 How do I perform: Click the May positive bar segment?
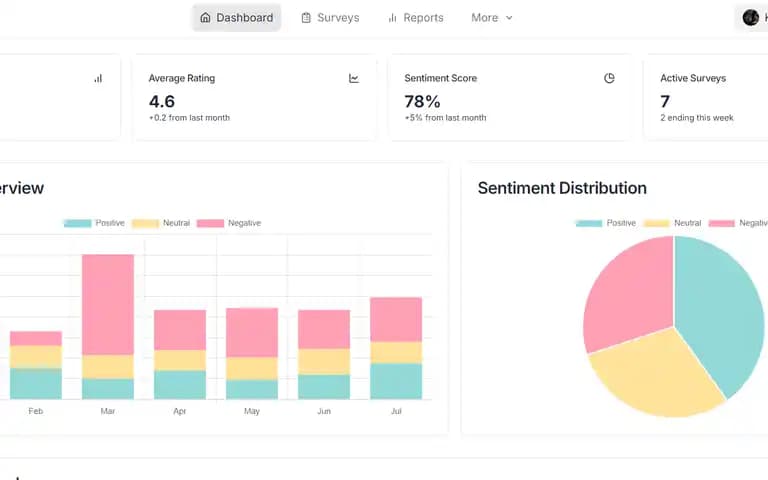[252, 389]
